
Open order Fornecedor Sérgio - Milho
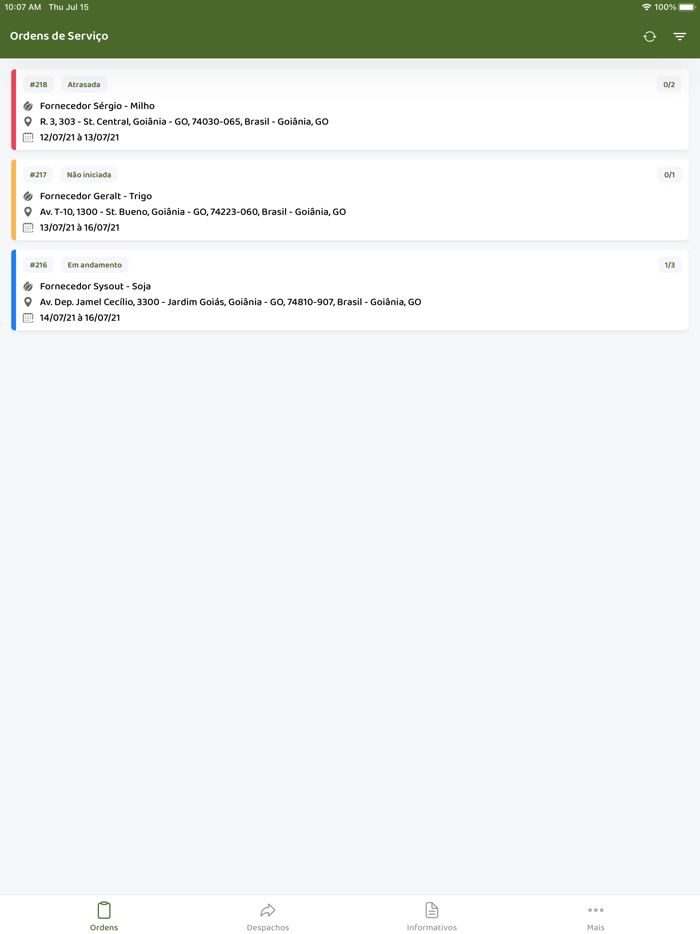click(x=97, y=106)
